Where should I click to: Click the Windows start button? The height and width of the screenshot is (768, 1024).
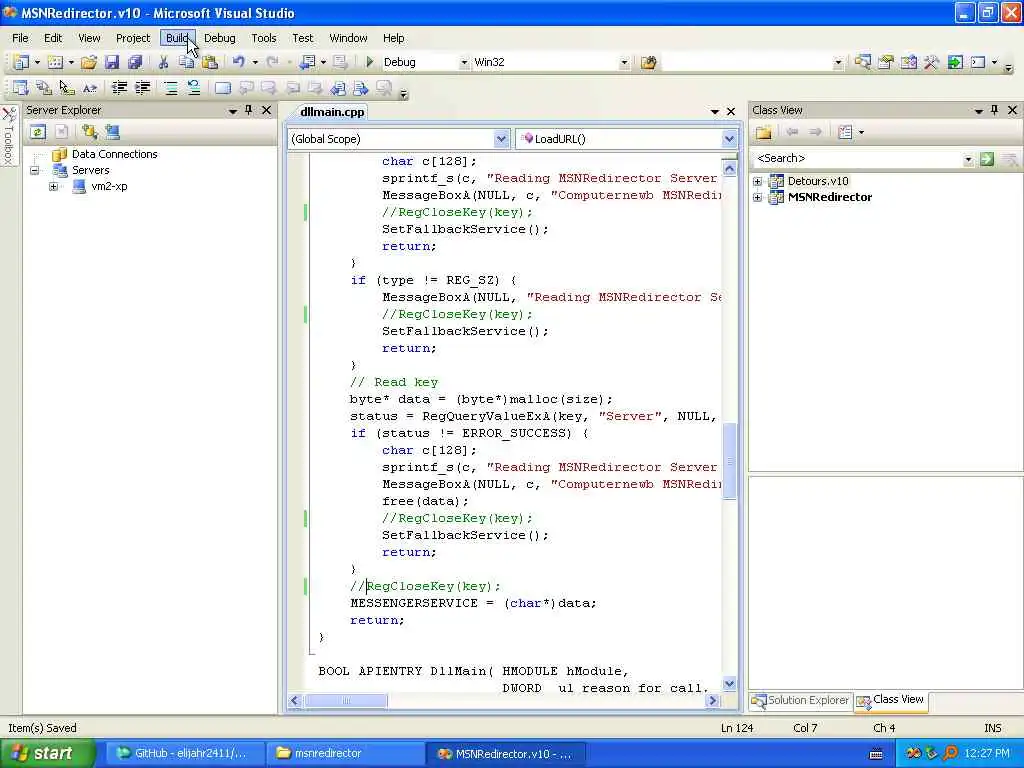click(x=47, y=753)
